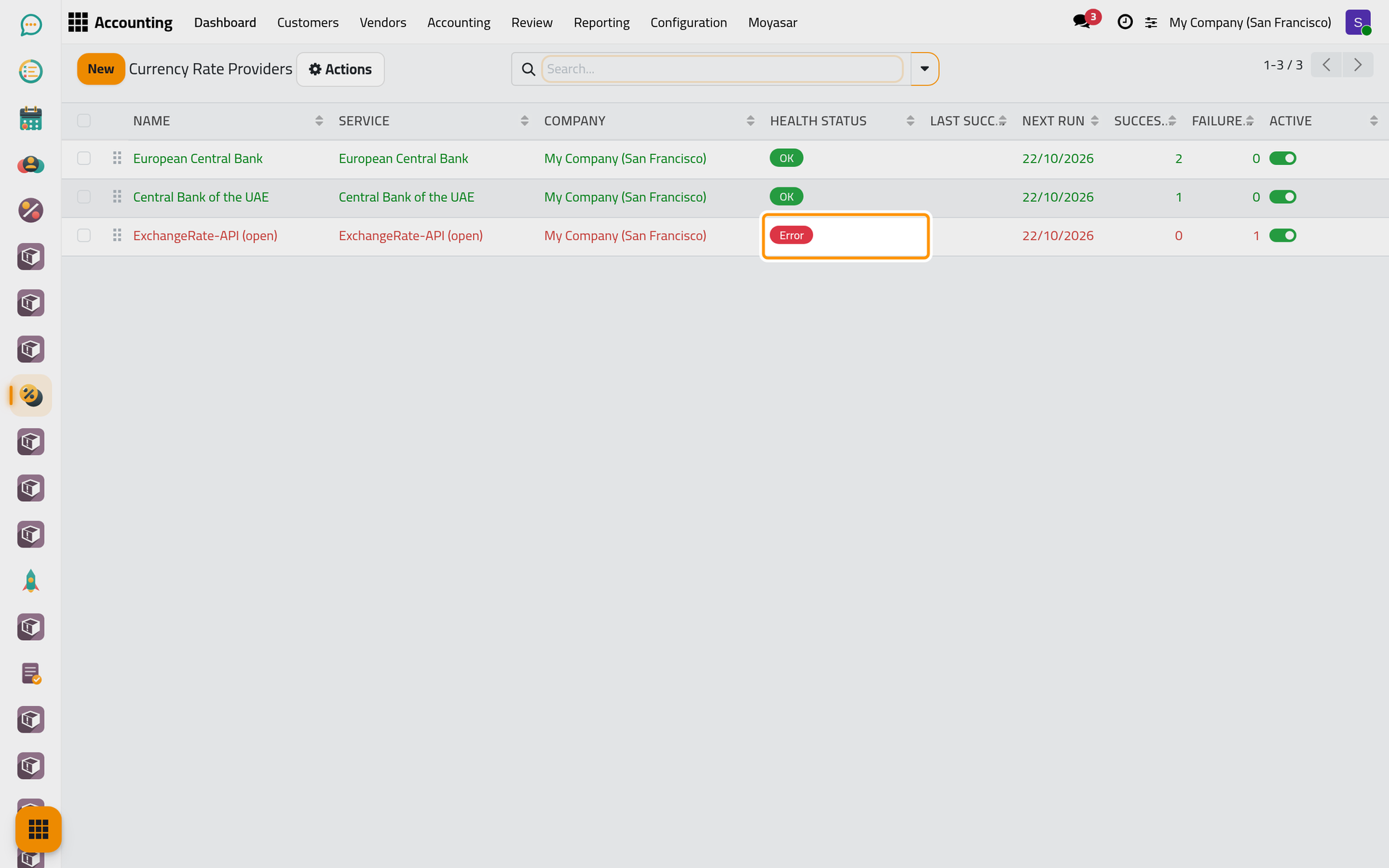Open the Configuration menu

(x=689, y=22)
